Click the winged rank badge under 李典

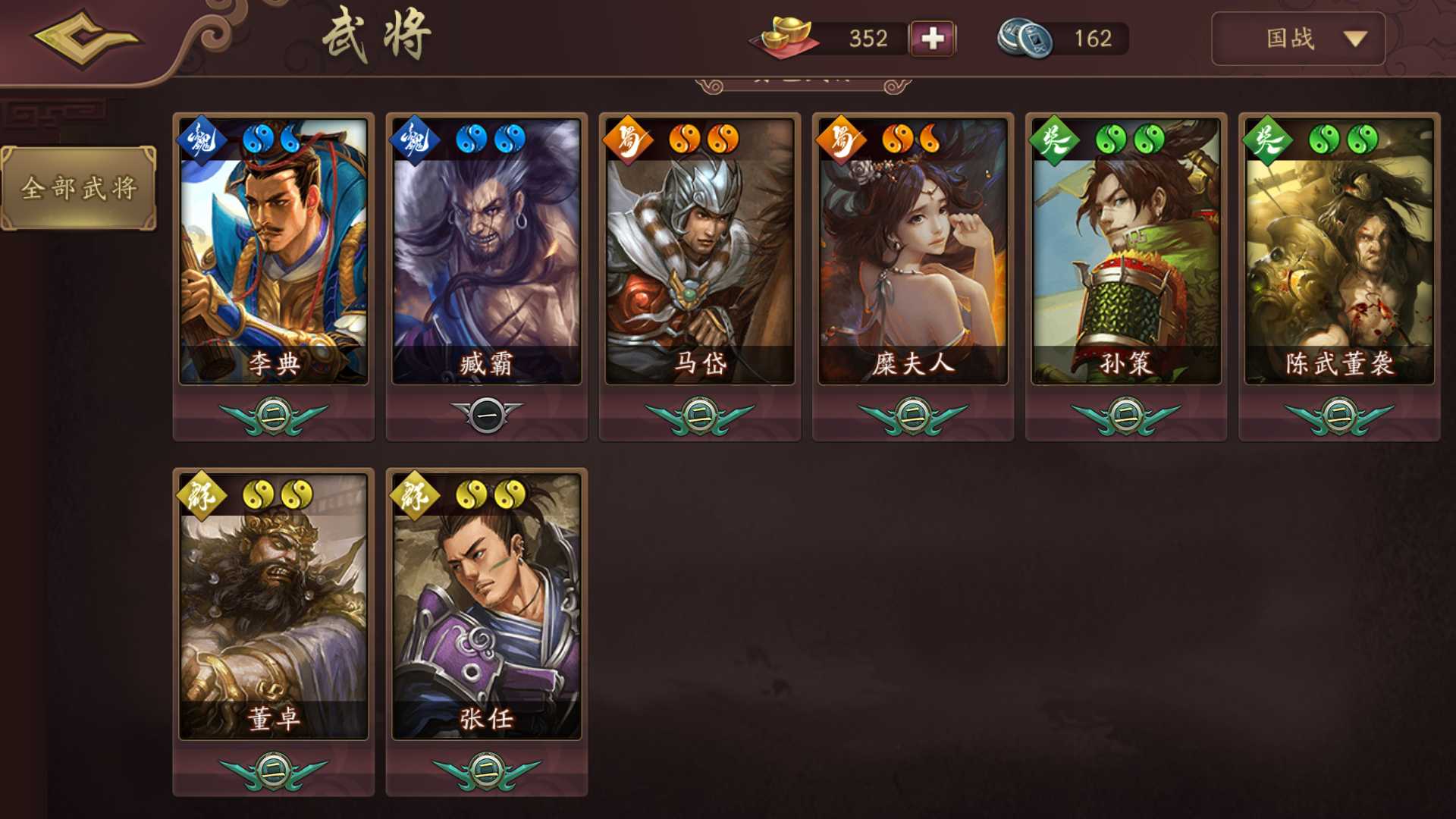tap(274, 416)
